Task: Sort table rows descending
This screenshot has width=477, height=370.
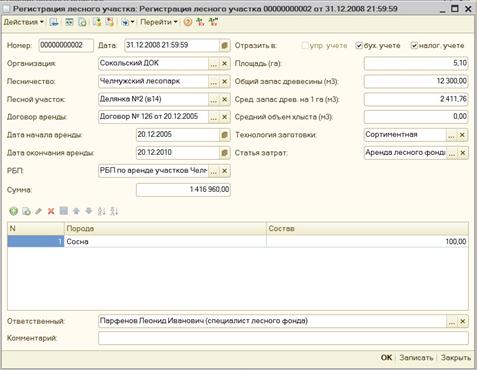Action: point(114,211)
